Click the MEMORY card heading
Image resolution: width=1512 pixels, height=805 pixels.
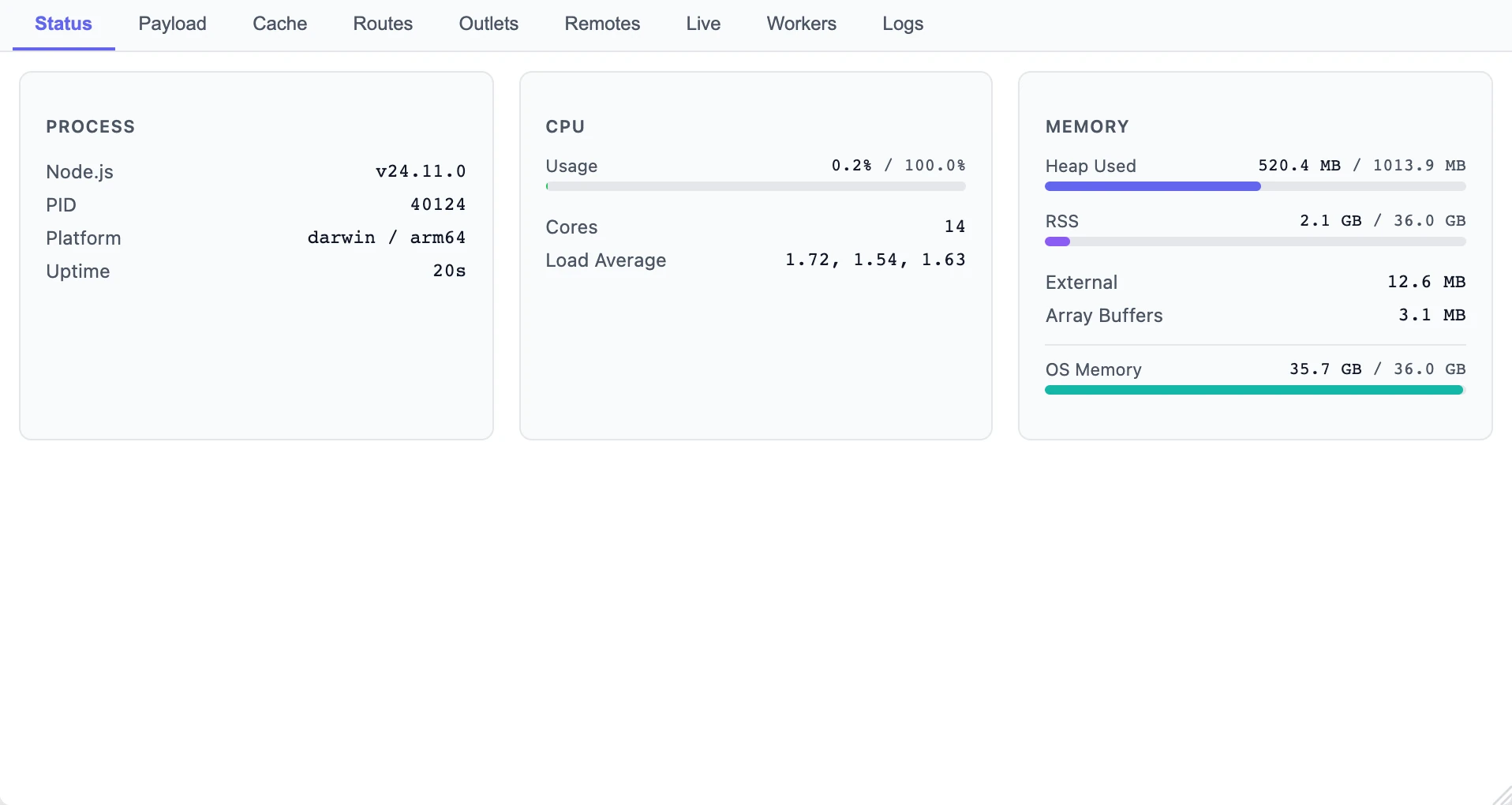pos(1087,127)
